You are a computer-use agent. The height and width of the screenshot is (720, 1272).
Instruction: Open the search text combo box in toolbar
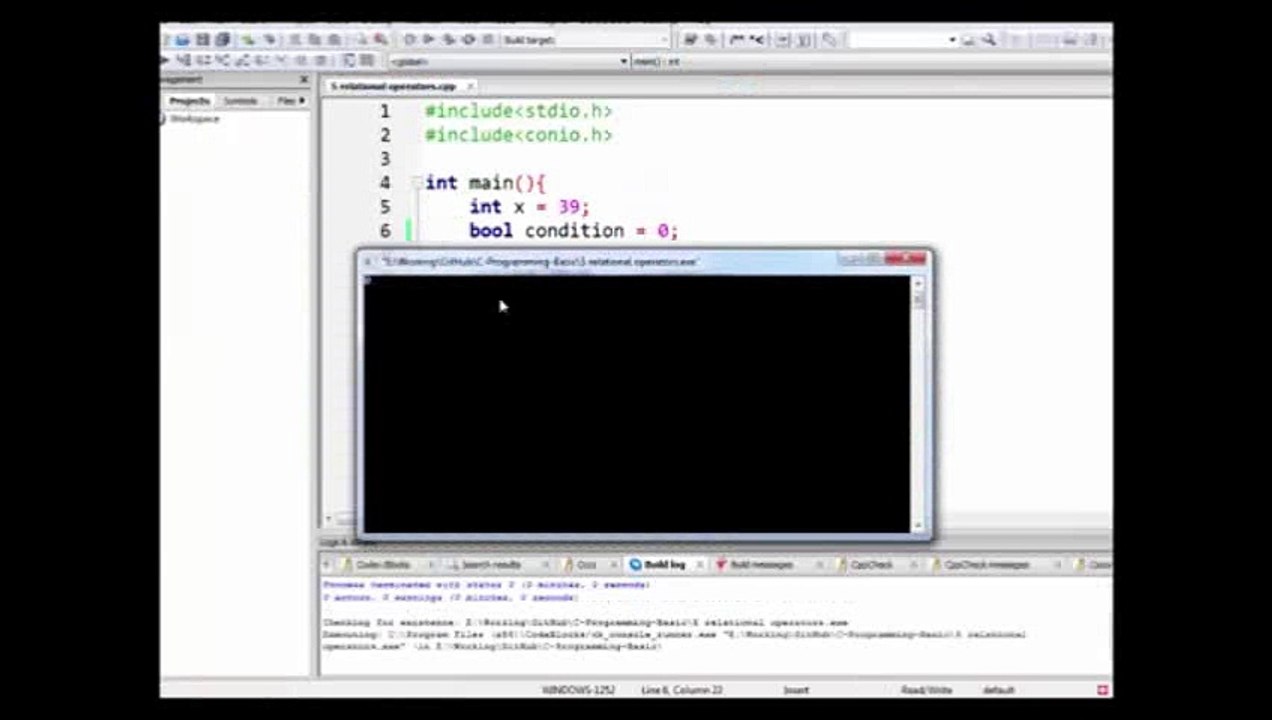coord(903,40)
